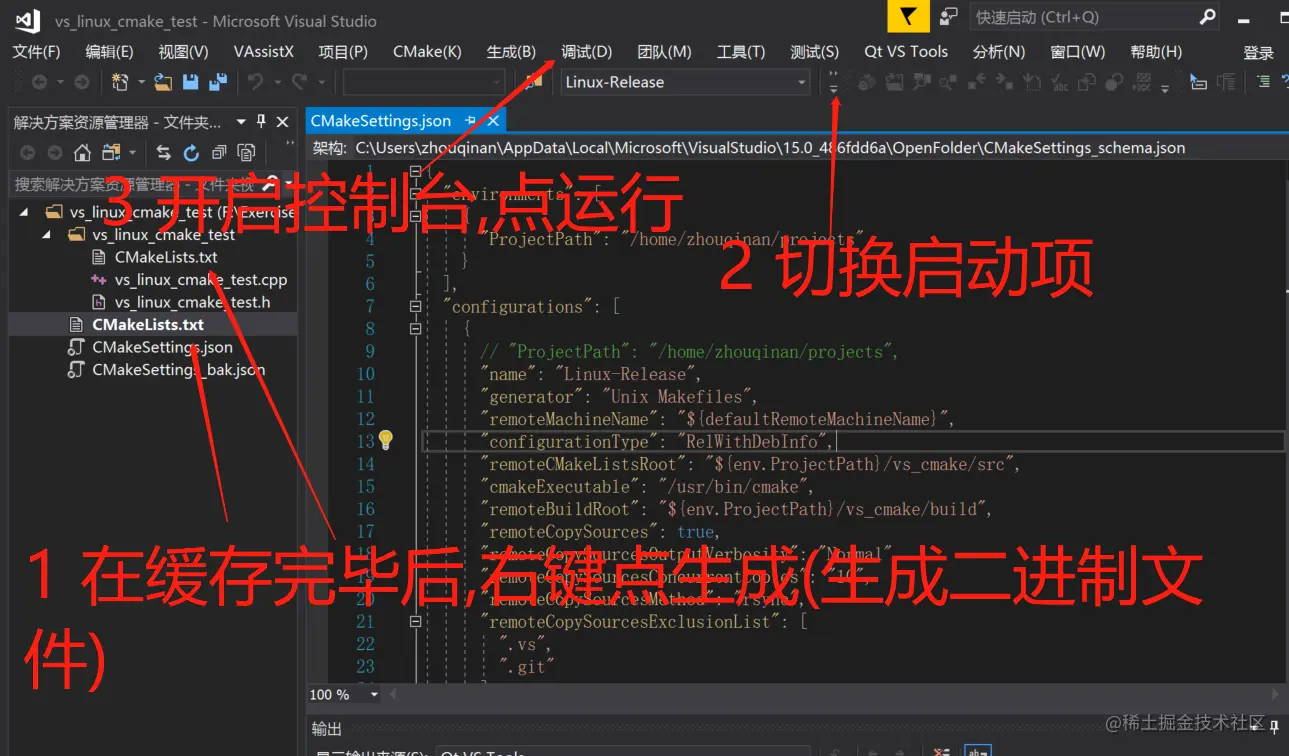Viewport: 1289px width, 756px height.
Task: Collapse All items in Solution Explorer
Action: click(219, 153)
